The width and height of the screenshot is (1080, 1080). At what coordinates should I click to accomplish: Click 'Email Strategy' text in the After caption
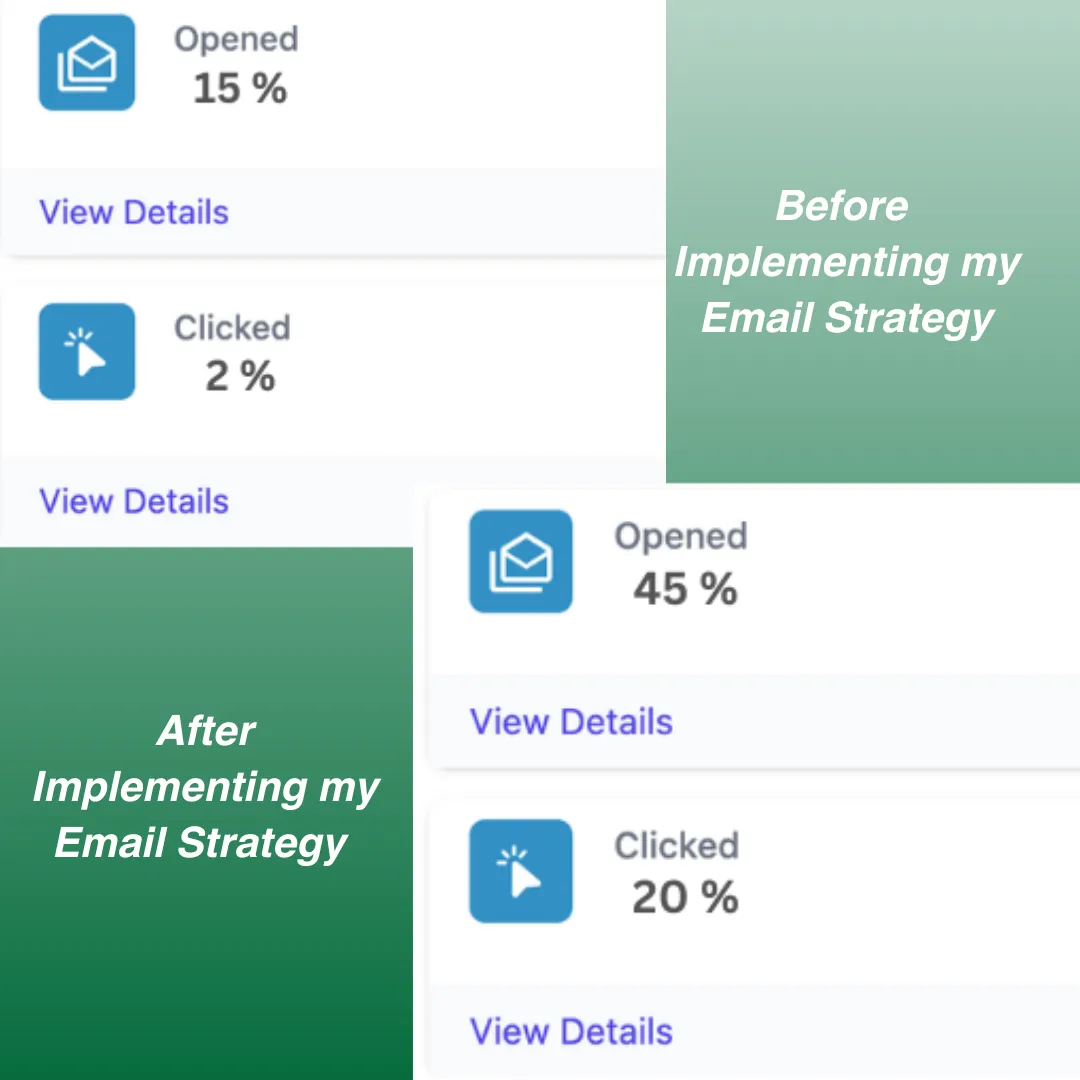(x=201, y=843)
